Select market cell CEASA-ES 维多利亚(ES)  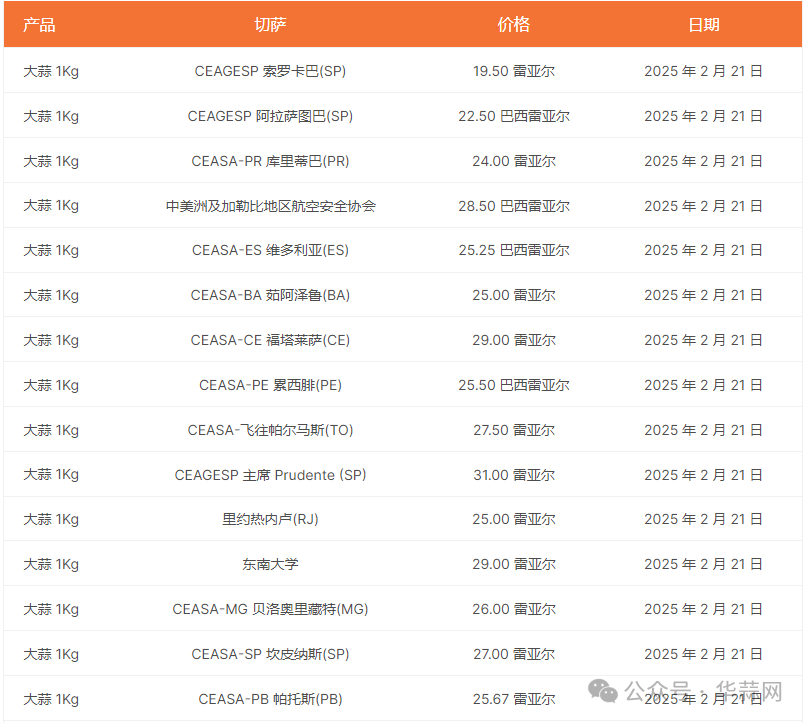[270, 250]
